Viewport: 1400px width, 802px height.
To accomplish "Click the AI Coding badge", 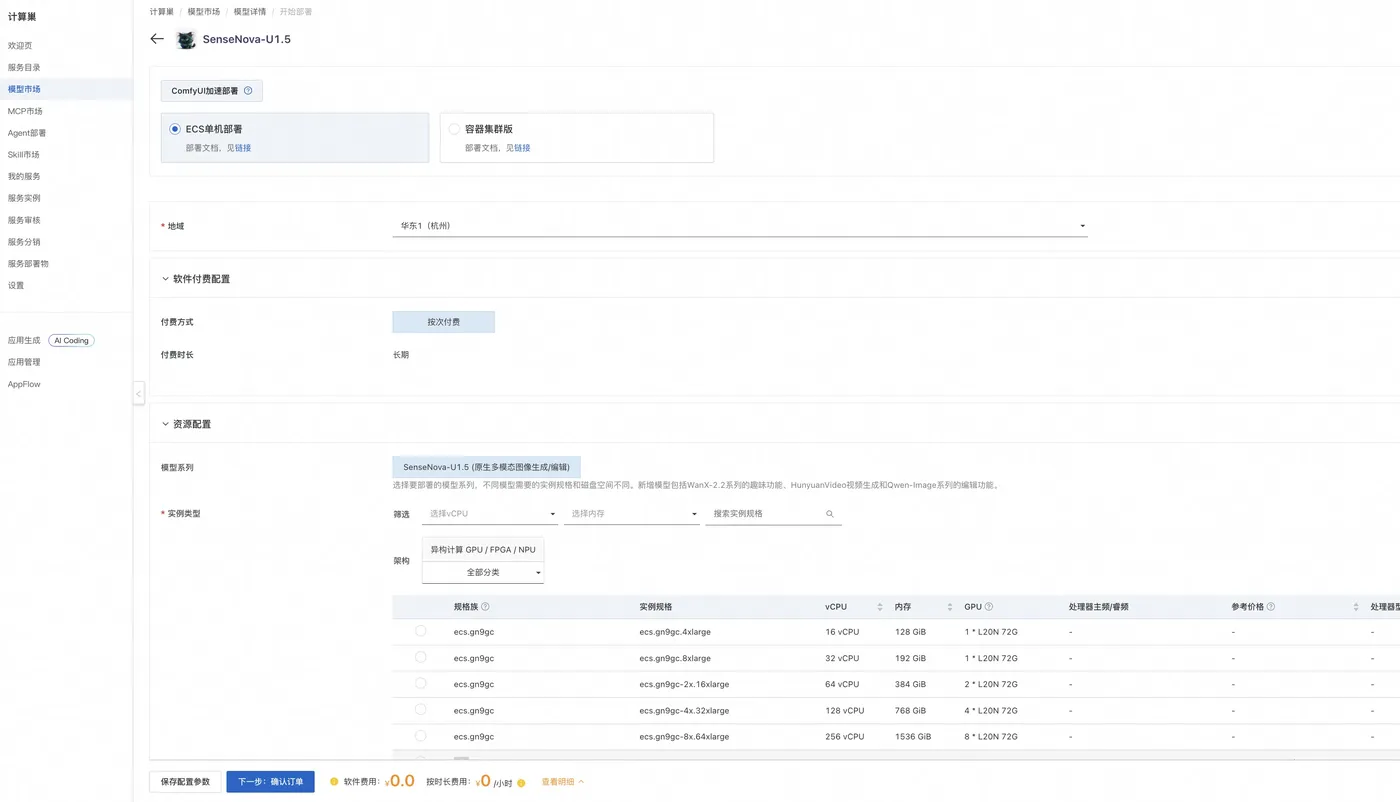I will (72, 341).
